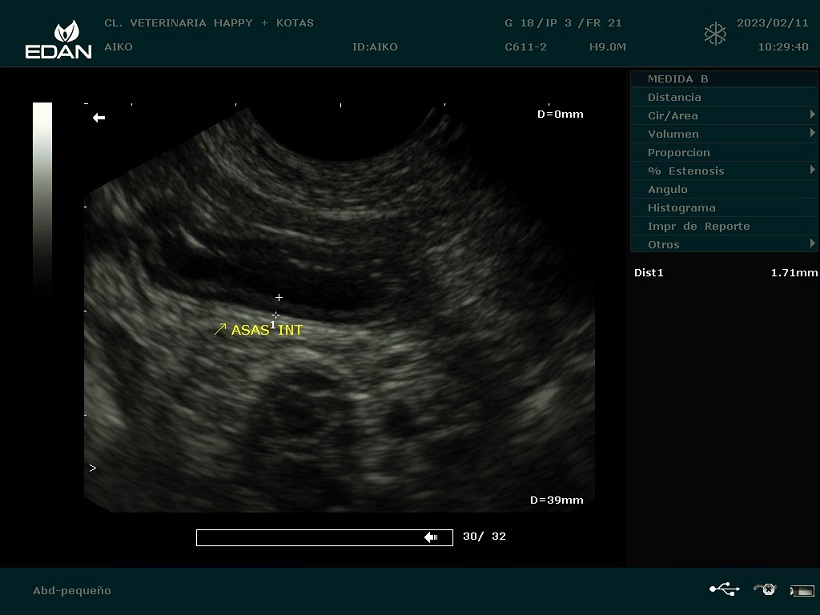Click the scan orientation arrow marker
This screenshot has width=820, height=615.
99,118
